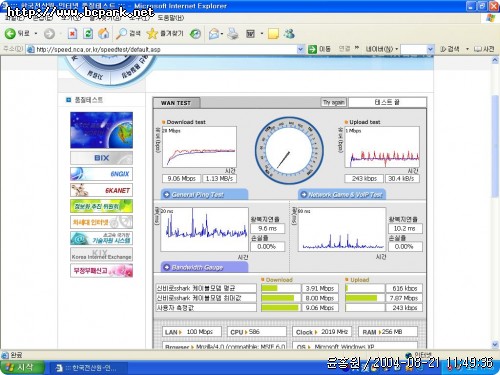Select the 1.13 MB/s value box
This screenshot has width=500, height=375.
[x=219, y=179]
